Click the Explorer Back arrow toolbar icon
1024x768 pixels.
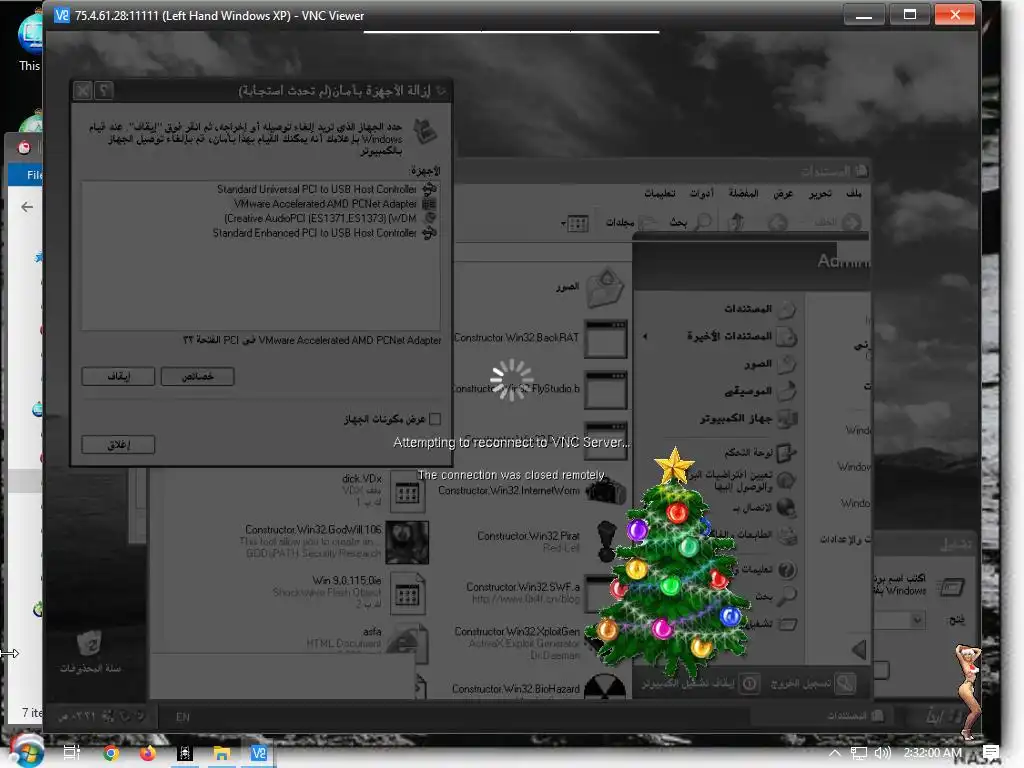click(852, 223)
